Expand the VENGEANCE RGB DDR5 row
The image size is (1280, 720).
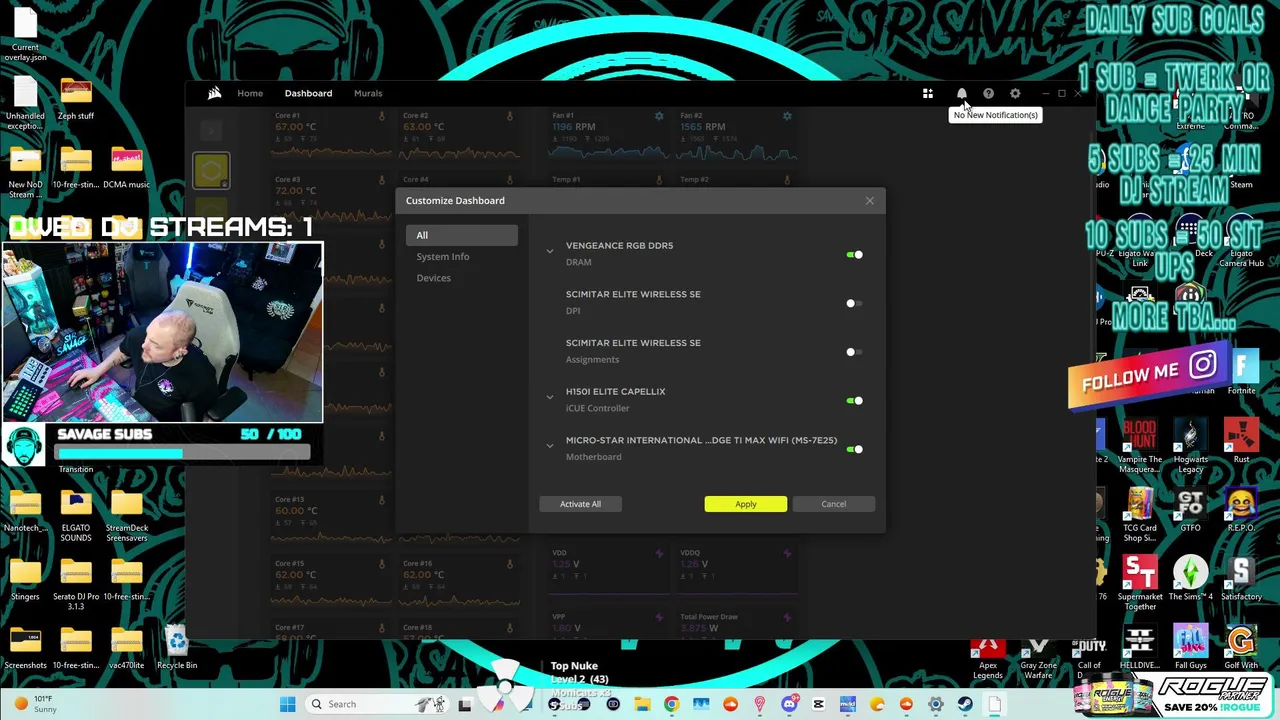(550, 251)
